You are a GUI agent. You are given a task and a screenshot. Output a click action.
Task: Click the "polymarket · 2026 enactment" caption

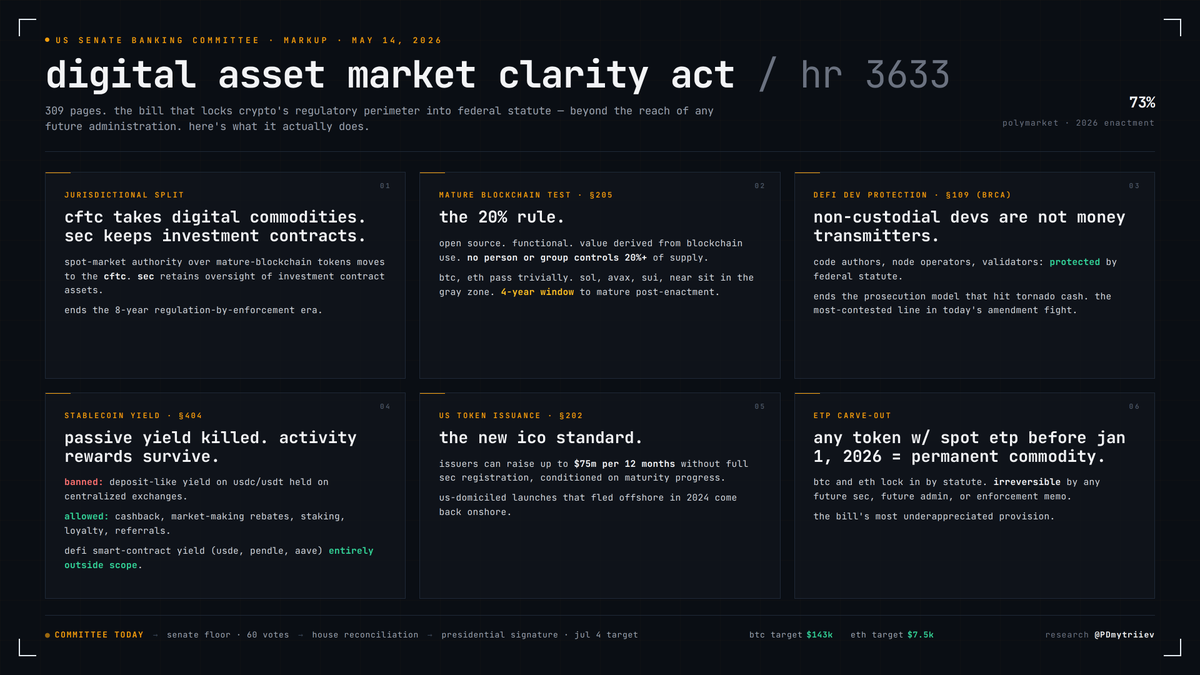click(x=1078, y=123)
